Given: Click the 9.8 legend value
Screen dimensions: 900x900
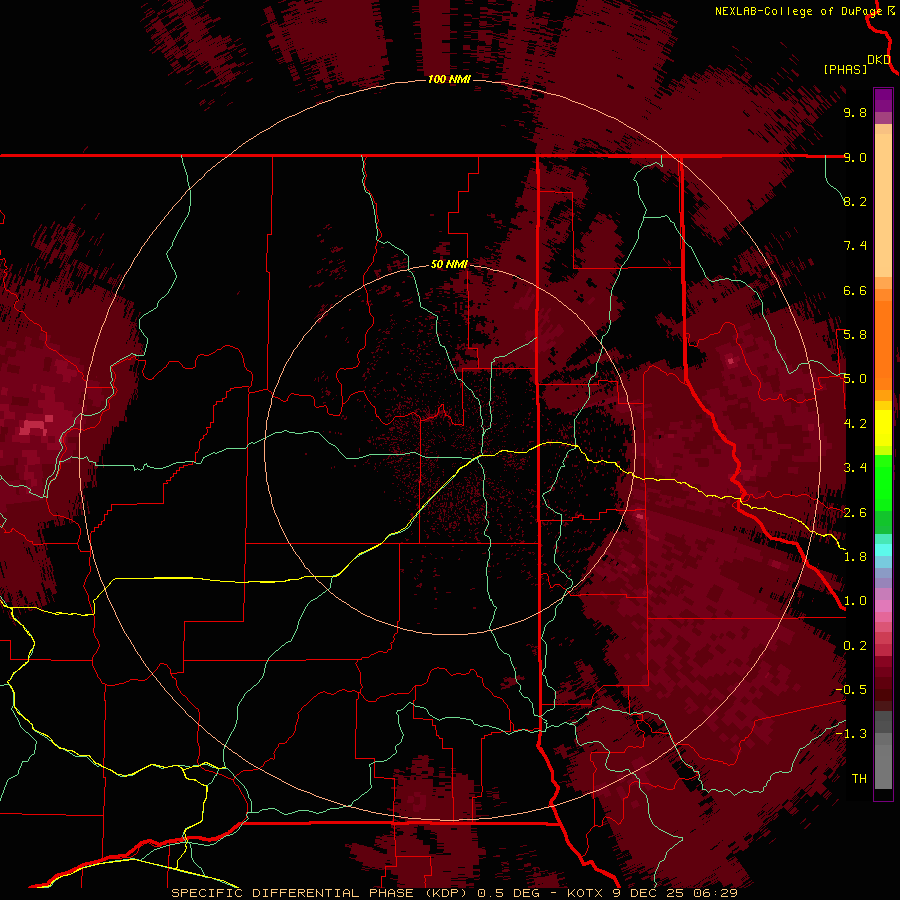Looking at the screenshot, I should [855, 112].
